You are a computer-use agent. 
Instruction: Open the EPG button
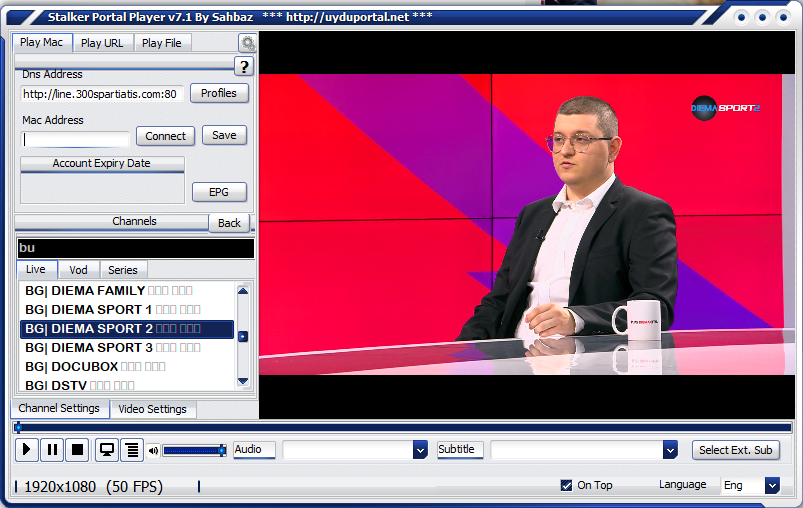(x=219, y=192)
